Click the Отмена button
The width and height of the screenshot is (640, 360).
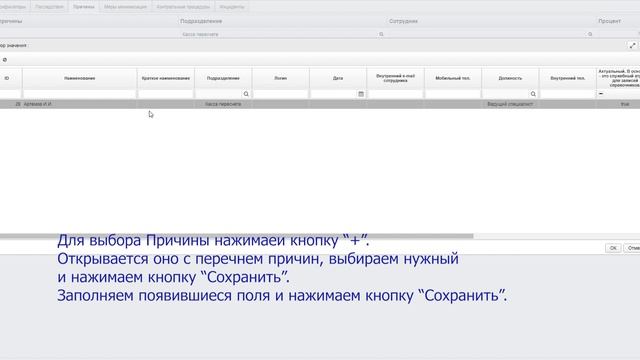[x=633, y=248]
